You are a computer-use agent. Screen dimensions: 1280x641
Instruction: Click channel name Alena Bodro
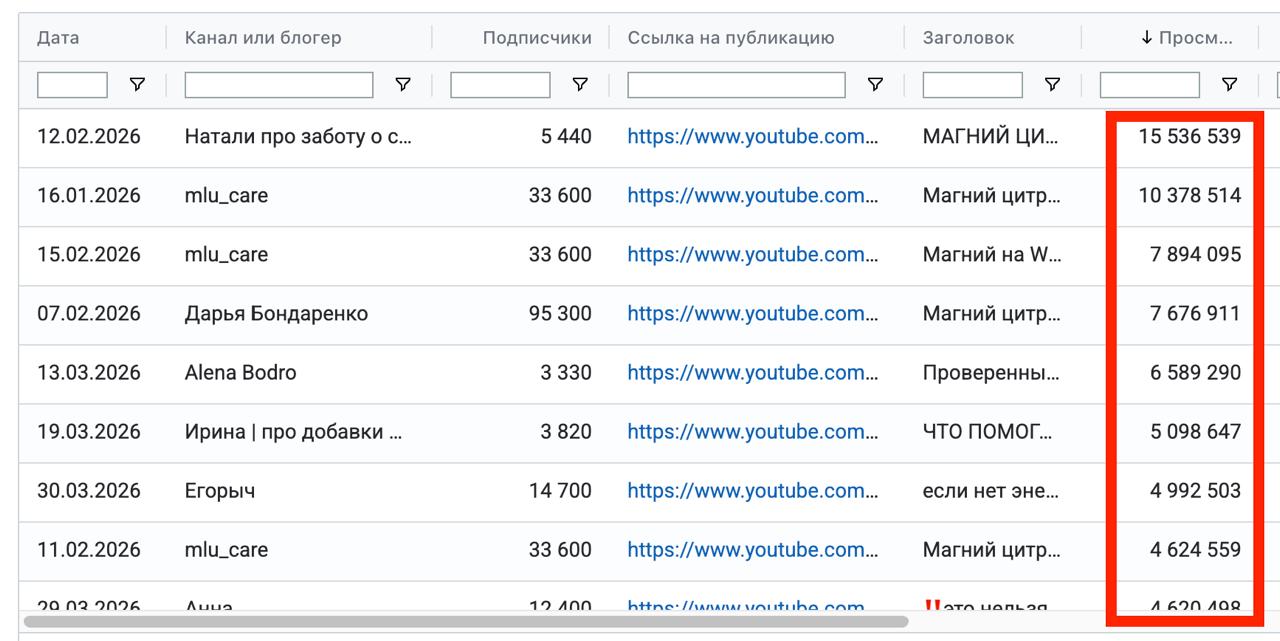coord(241,373)
